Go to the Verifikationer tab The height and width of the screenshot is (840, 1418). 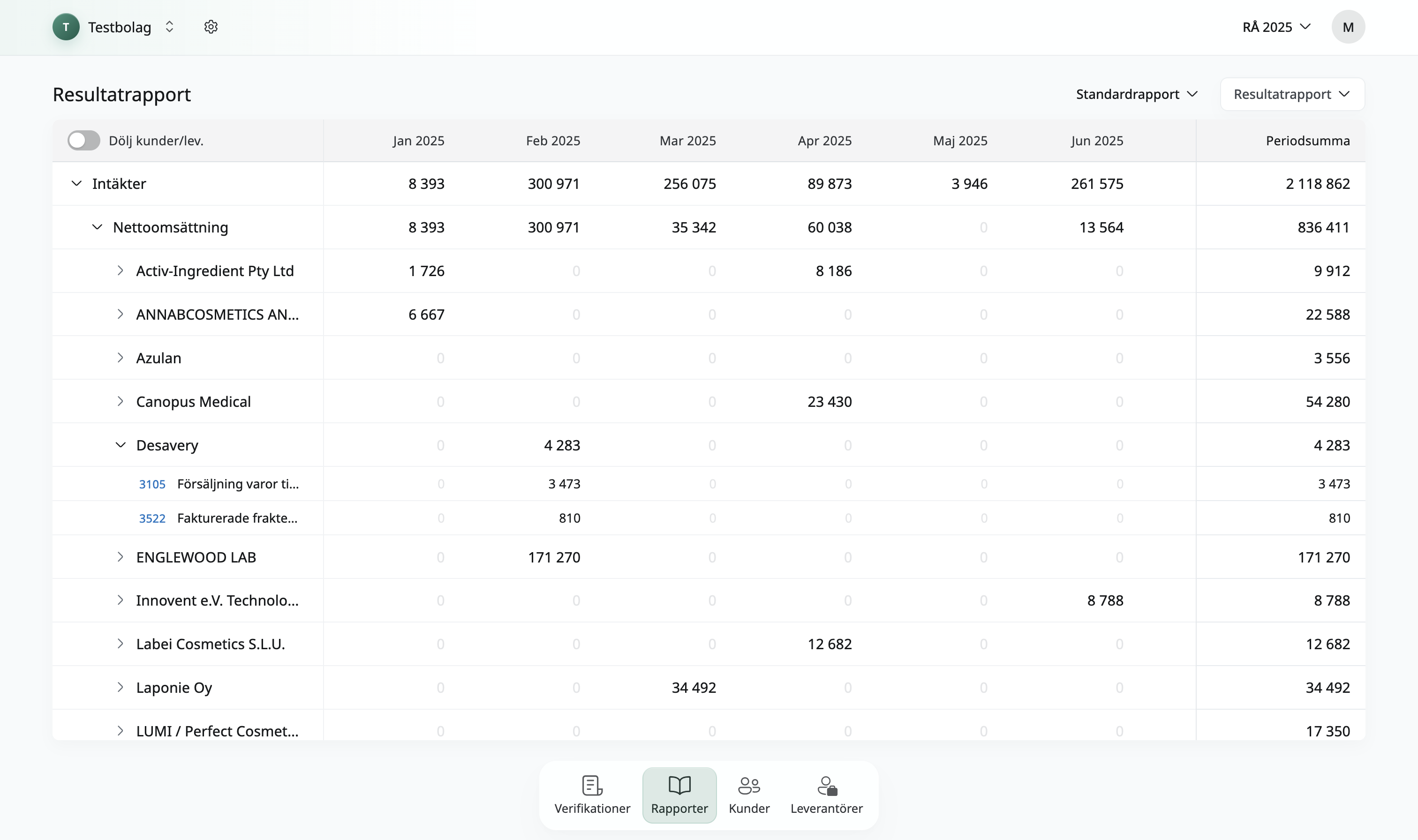[592, 795]
